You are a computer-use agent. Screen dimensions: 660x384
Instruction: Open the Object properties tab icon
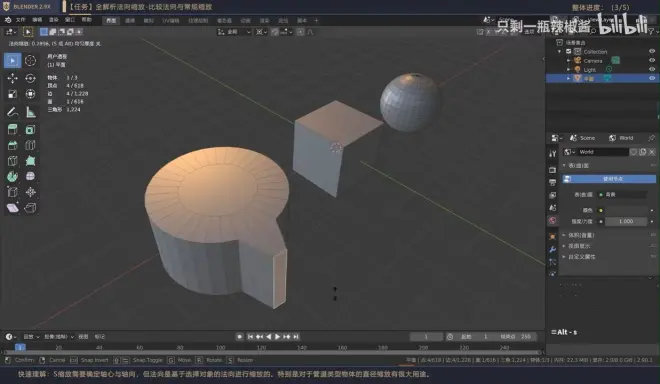(x=553, y=236)
